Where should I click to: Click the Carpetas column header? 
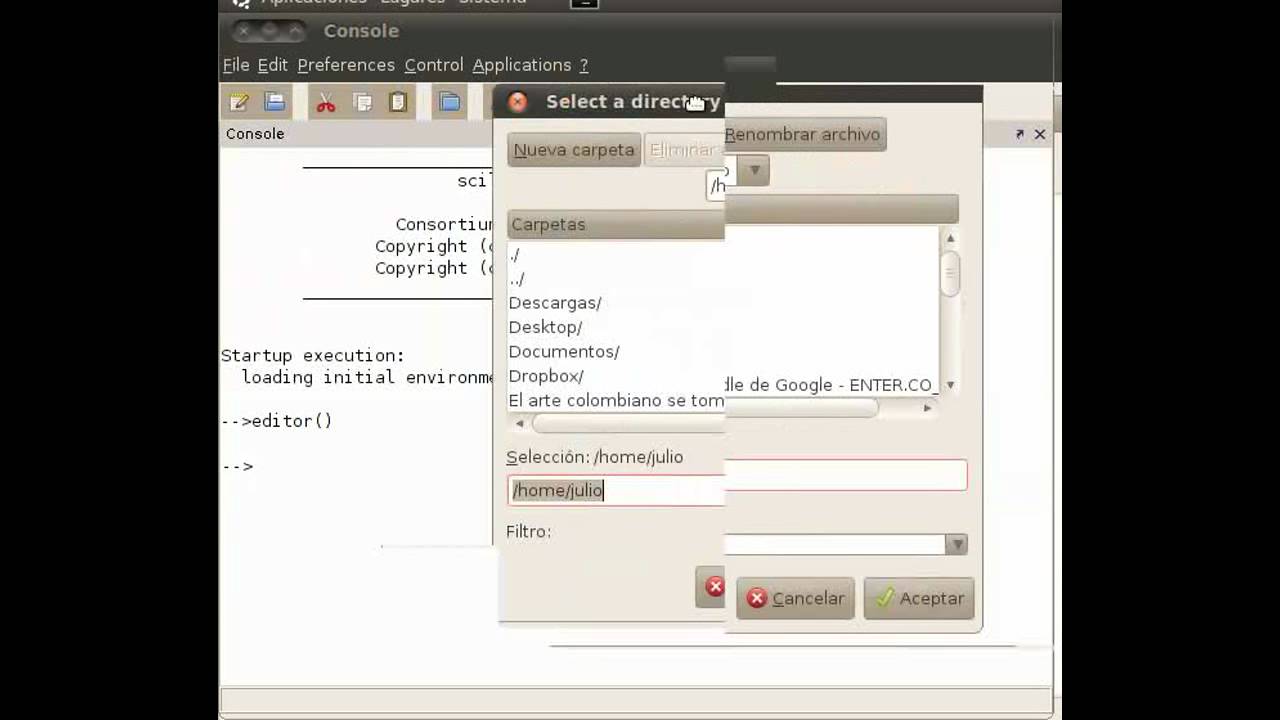point(616,224)
